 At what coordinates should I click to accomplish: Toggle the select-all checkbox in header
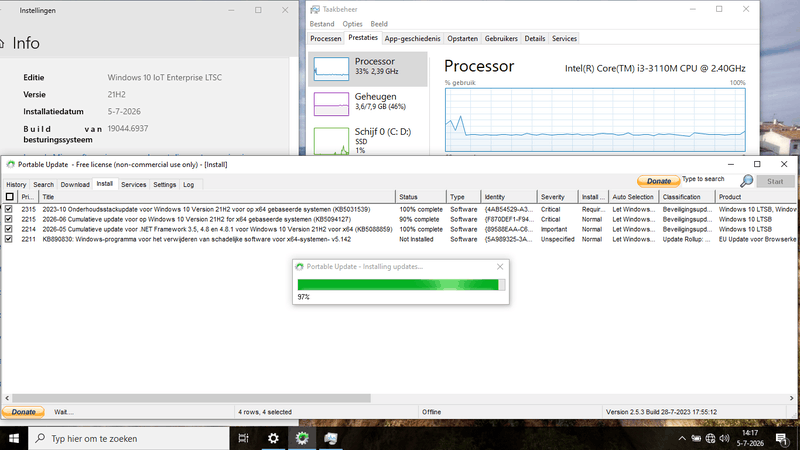[x=10, y=197]
